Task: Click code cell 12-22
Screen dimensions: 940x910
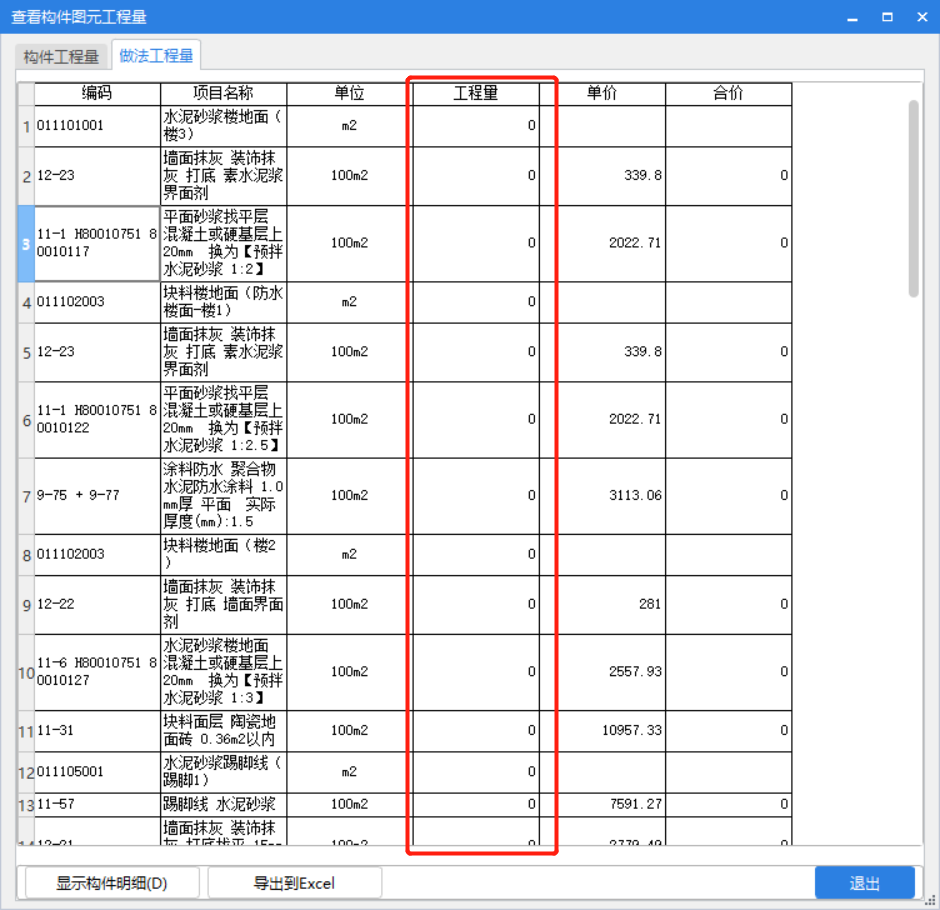Action: pyautogui.click(x=97, y=605)
